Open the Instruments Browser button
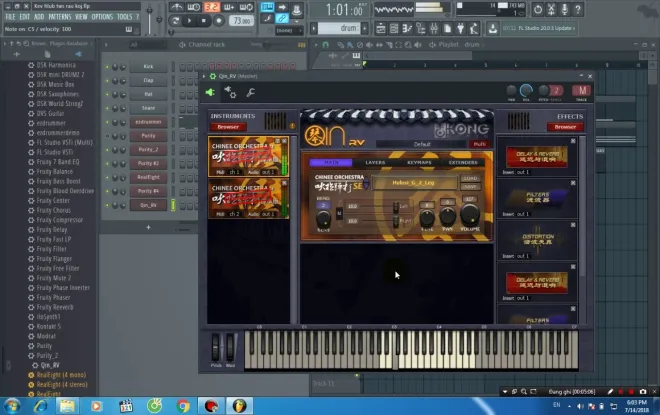Screen dimensions: 660x415 (x=228, y=127)
